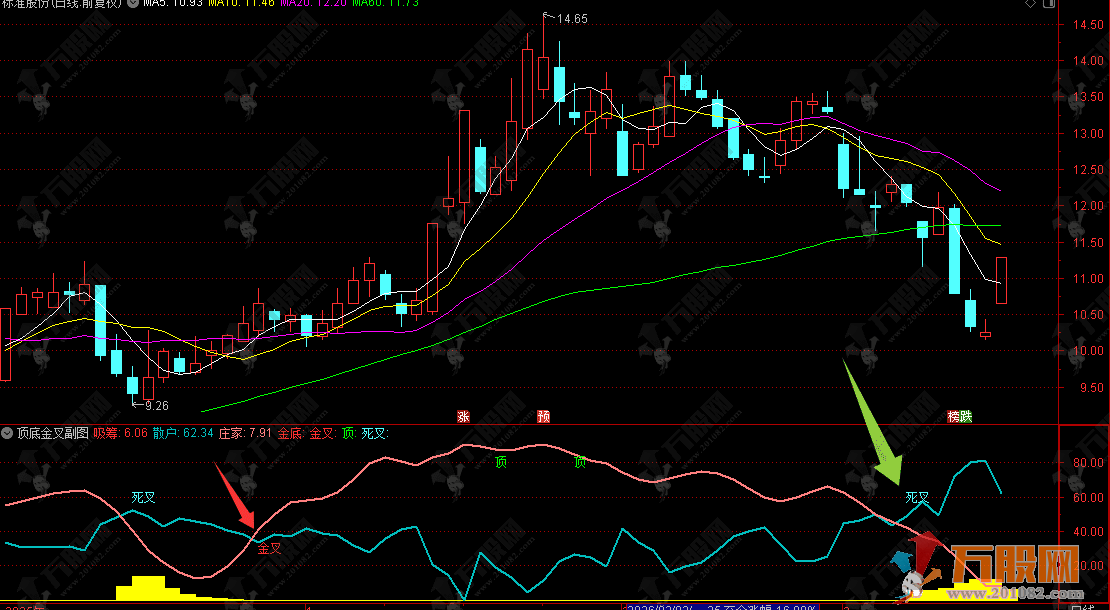Click the 80.00 sub-chart axis label
The width and height of the screenshot is (1110, 610).
(x=1088, y=462)
